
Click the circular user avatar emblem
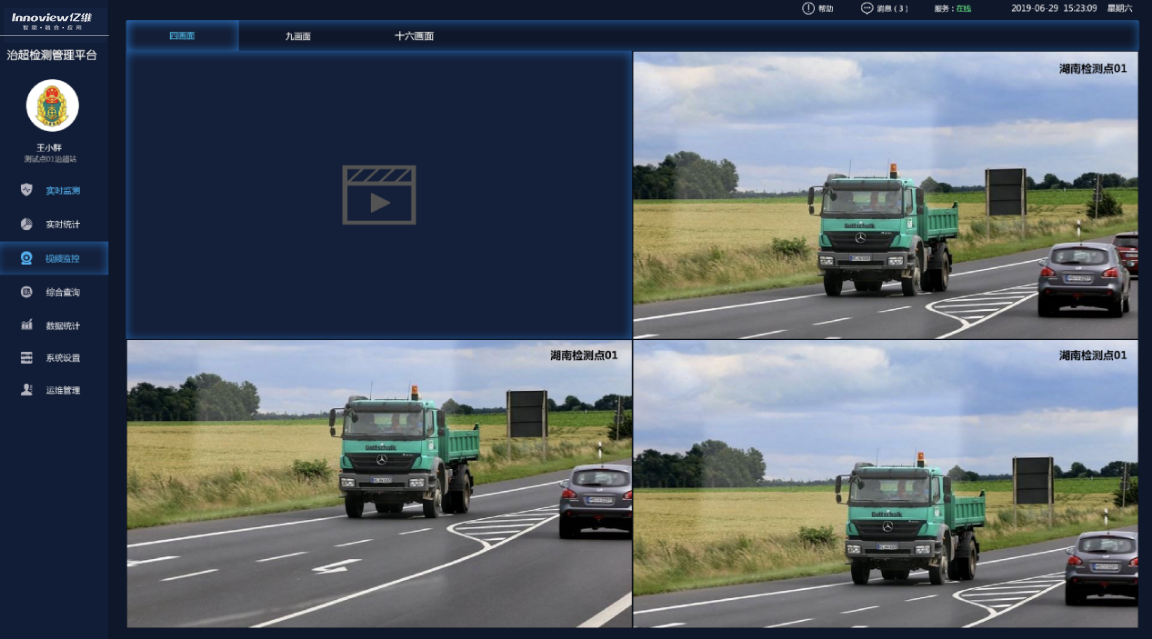(x=52, y=106)
